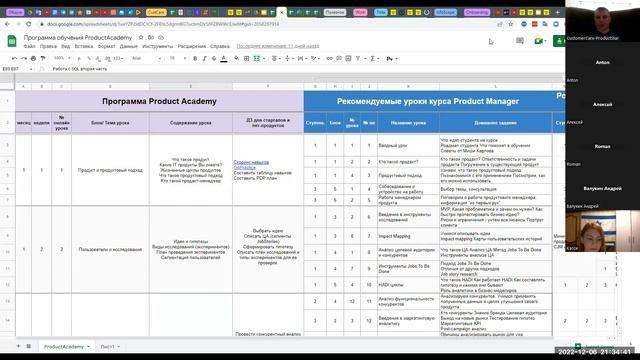Check the cloud save status icon
Image resolution: width=640 pixels, height=360 pixels.
tap(161, 38)
